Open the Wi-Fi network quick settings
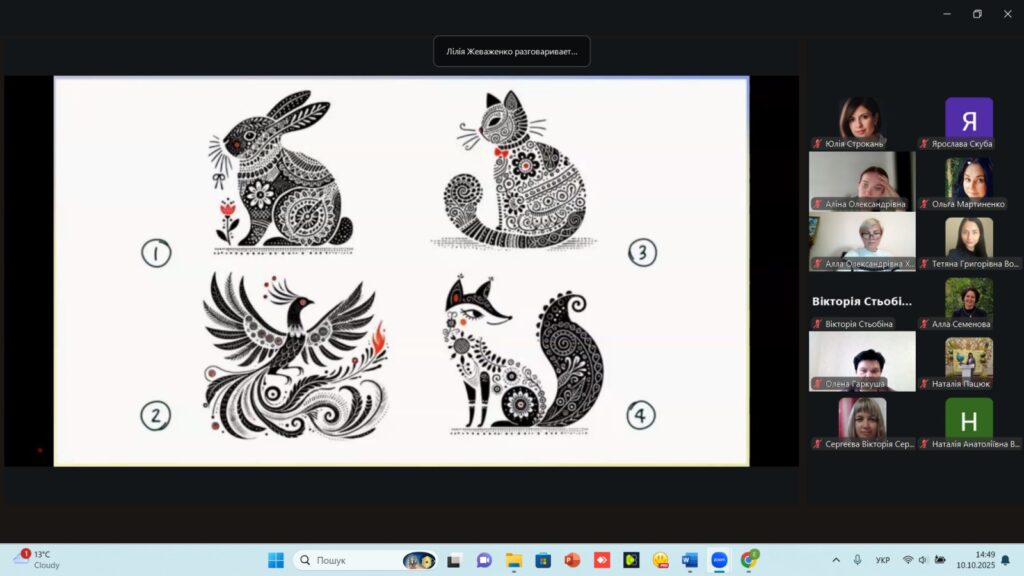Viewport: 1024px width, 576px height. click(908, 560)
